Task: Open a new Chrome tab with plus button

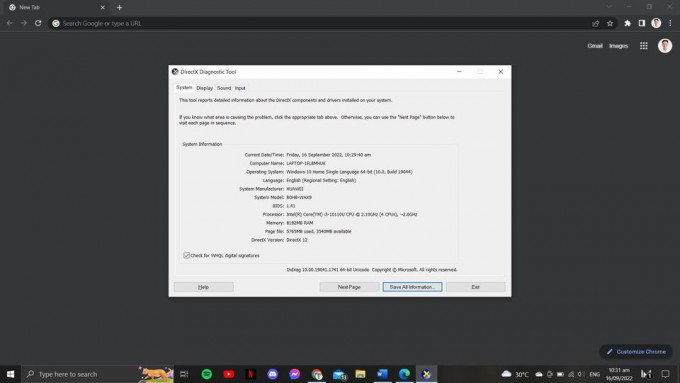Action: pos(119,7)
